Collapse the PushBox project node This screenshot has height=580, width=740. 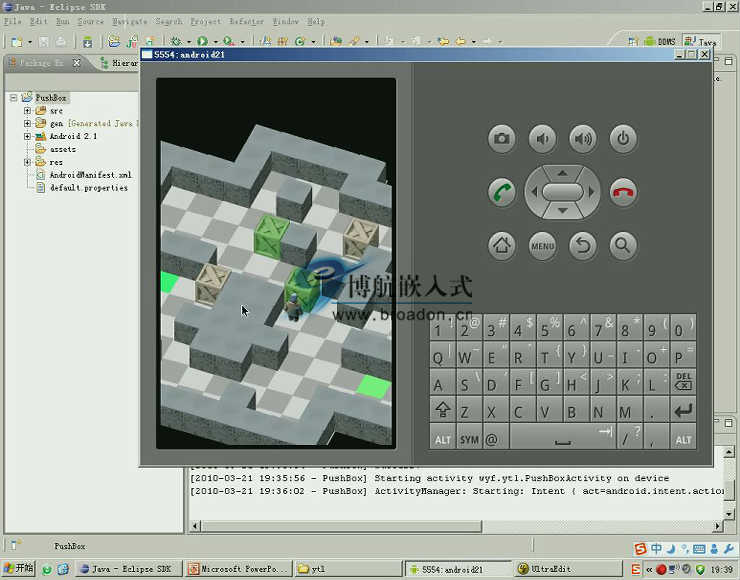[x=14, y=98]
